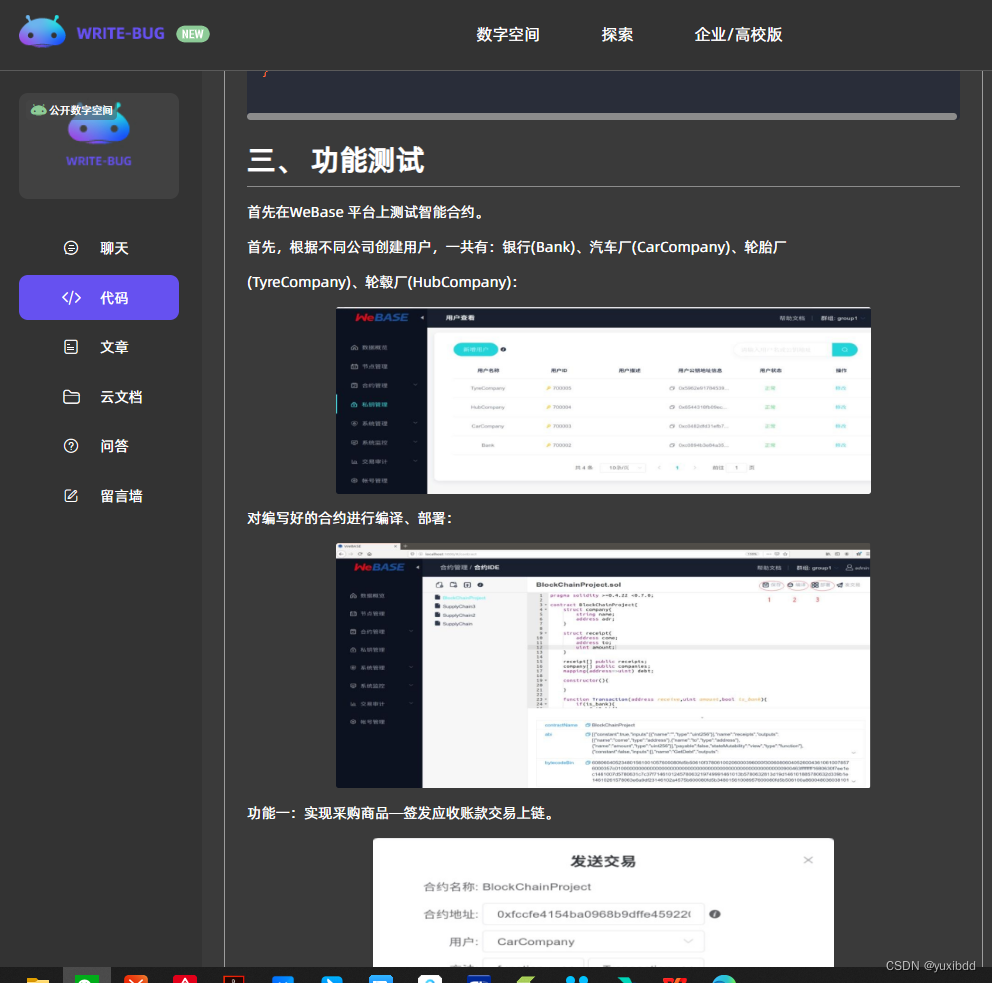Click the CSDN @yuxibdd watermark link
The height and width of the screenshot is (983, 992).
[930, 966]
